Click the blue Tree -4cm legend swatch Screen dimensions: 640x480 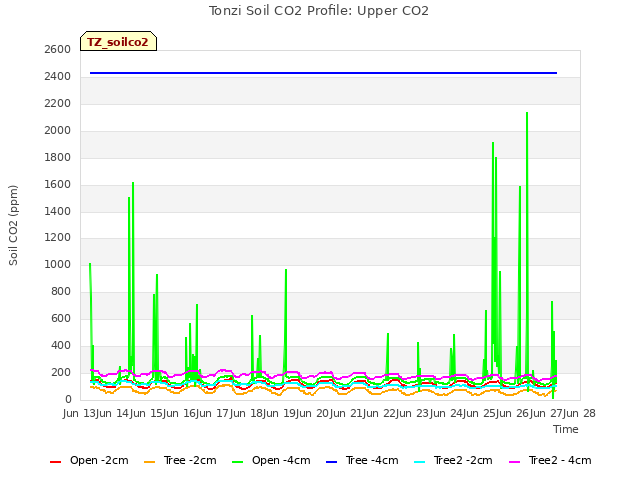(331, 462)
